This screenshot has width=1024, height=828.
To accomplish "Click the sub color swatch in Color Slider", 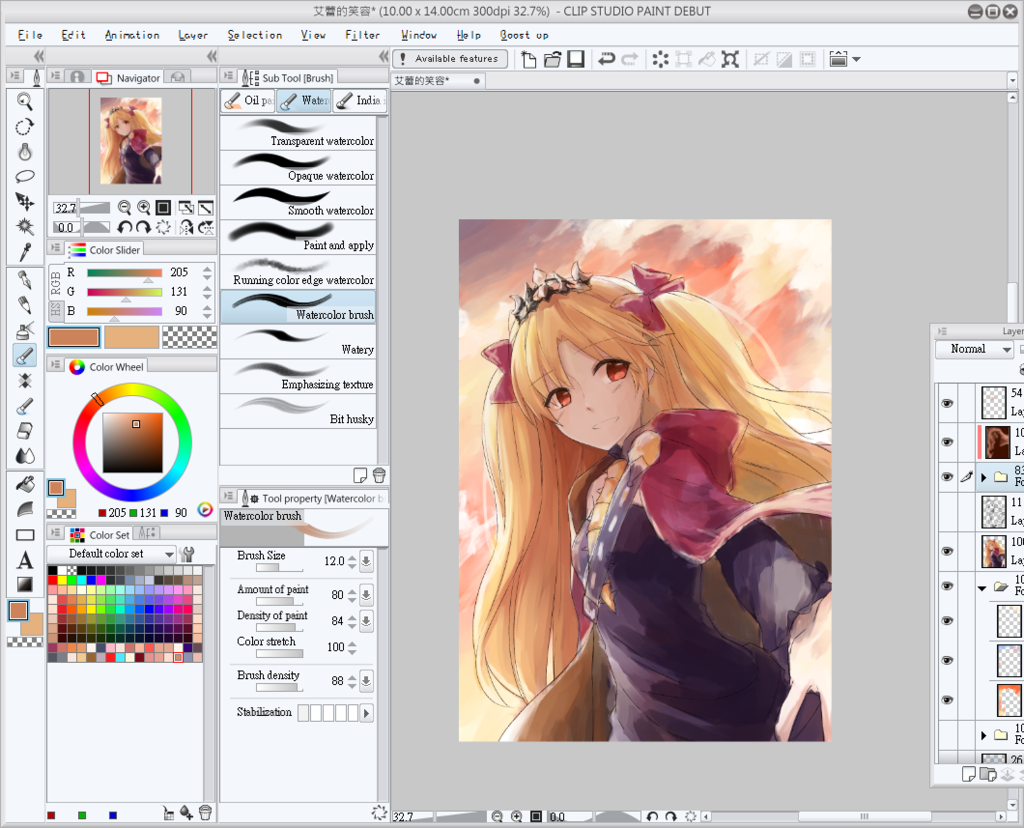I will pos(131,338).
